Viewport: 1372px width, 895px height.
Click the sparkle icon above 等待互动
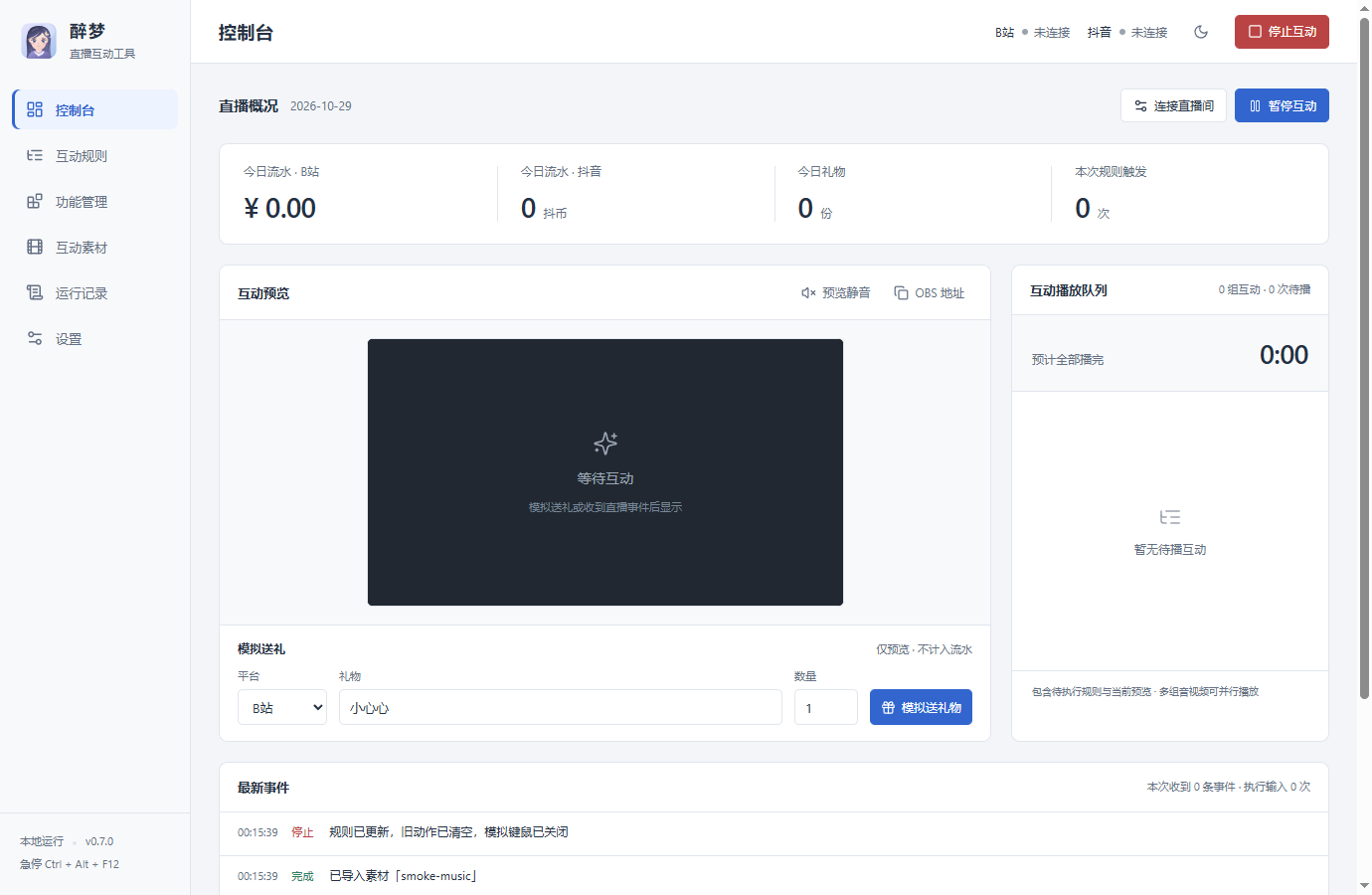pyautogui.click(x=605, y=444)
